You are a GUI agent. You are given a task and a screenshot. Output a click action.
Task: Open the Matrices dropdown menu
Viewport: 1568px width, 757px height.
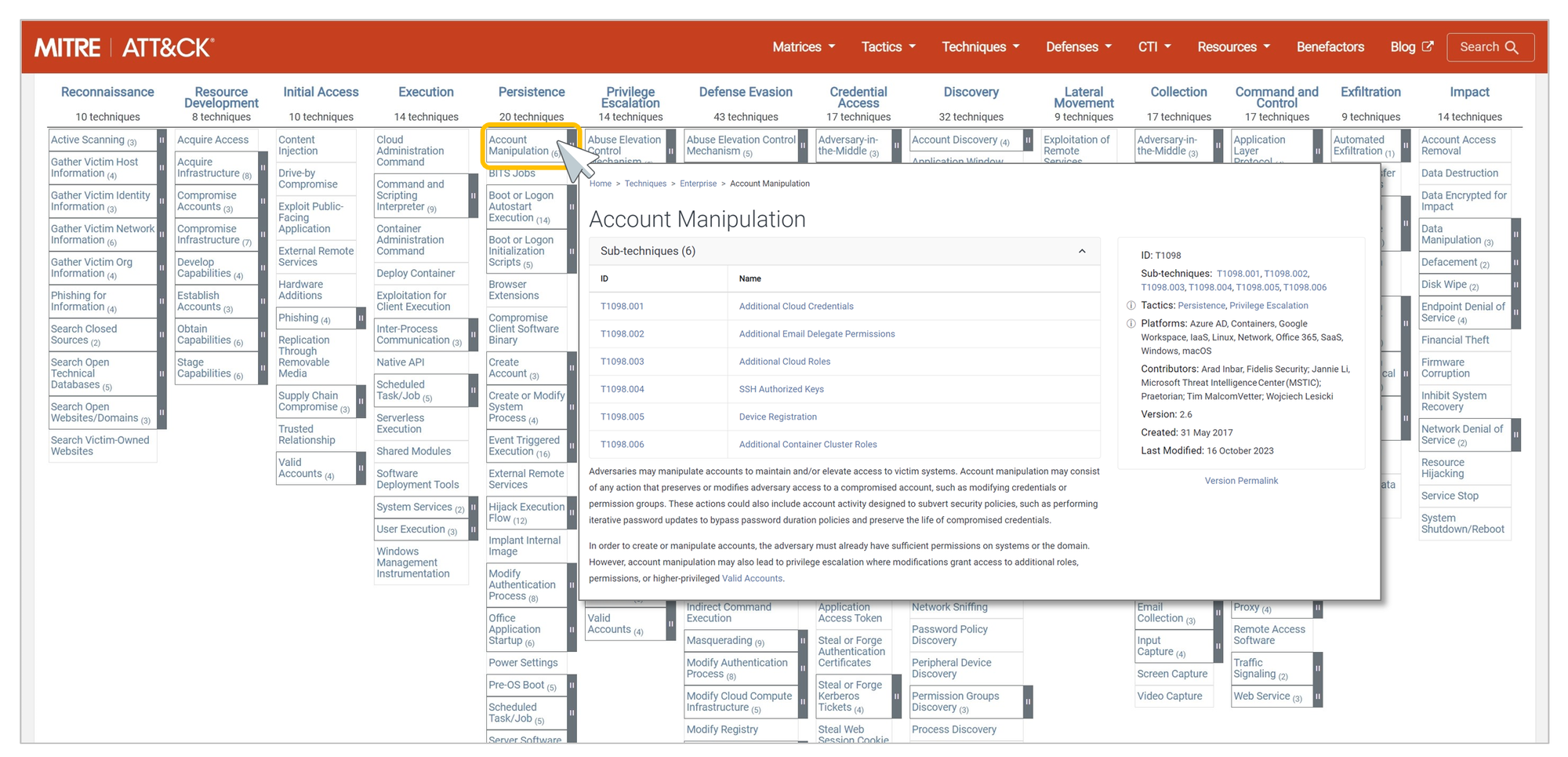(x=804, y=47)
